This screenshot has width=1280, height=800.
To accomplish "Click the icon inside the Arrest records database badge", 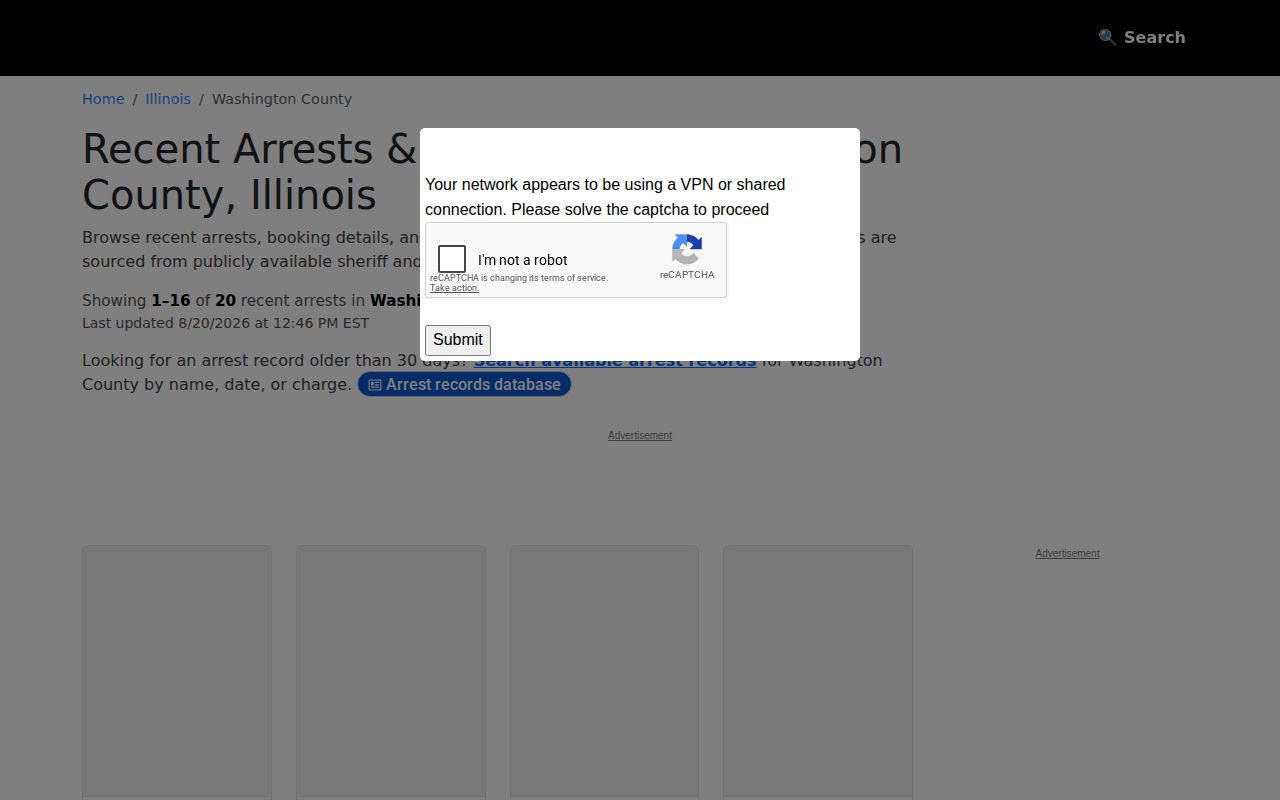I will coord(375,385).
